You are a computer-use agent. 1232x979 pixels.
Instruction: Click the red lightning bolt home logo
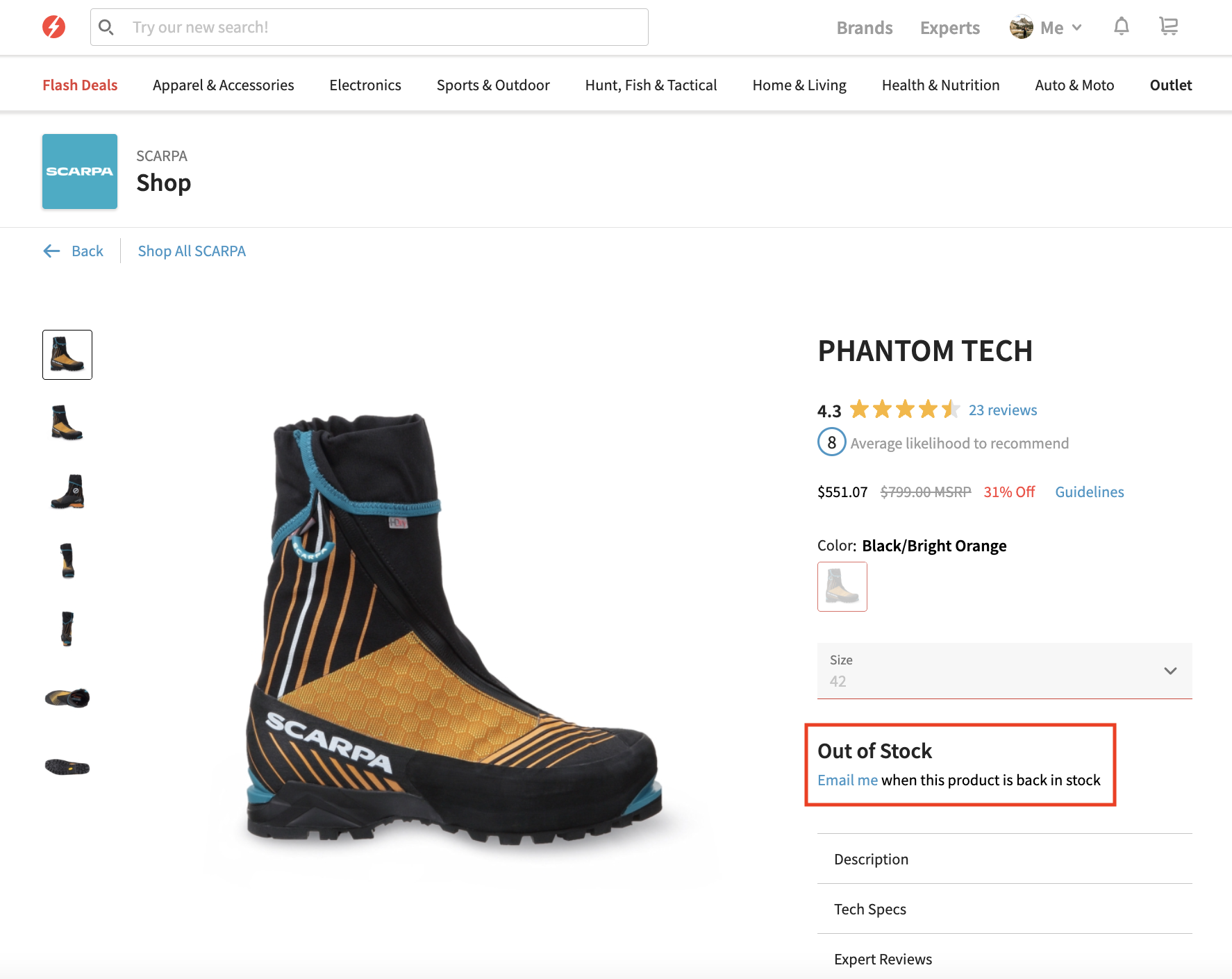point(54,27)
